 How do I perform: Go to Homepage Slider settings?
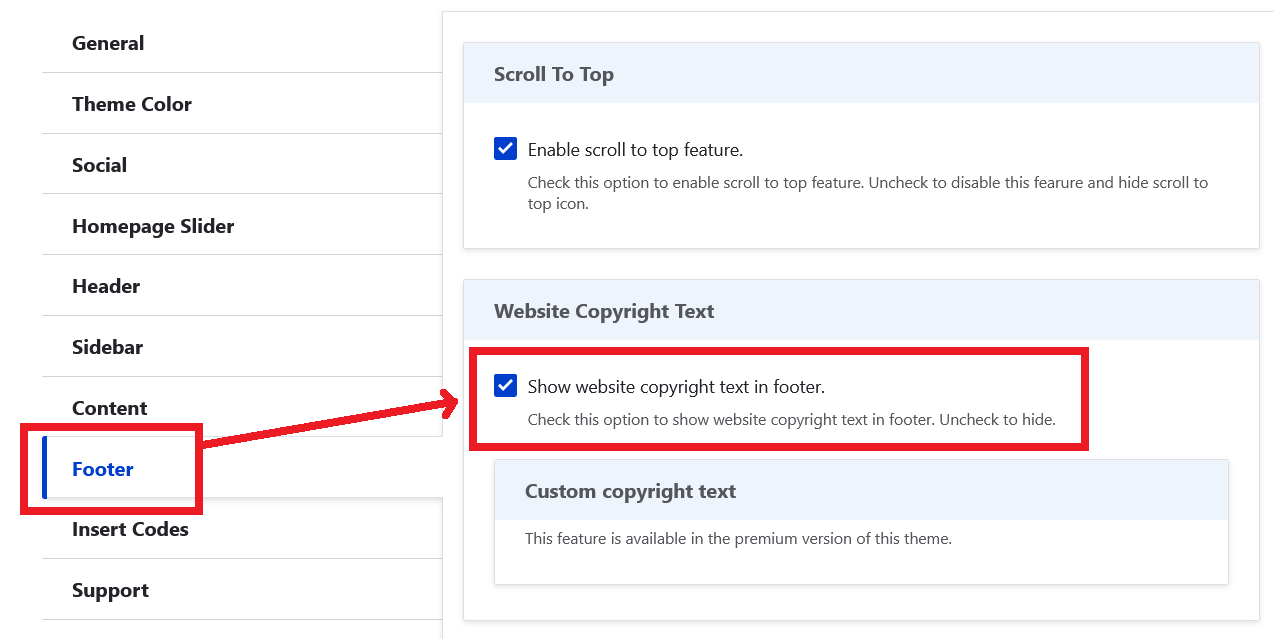tap(153, 226)
